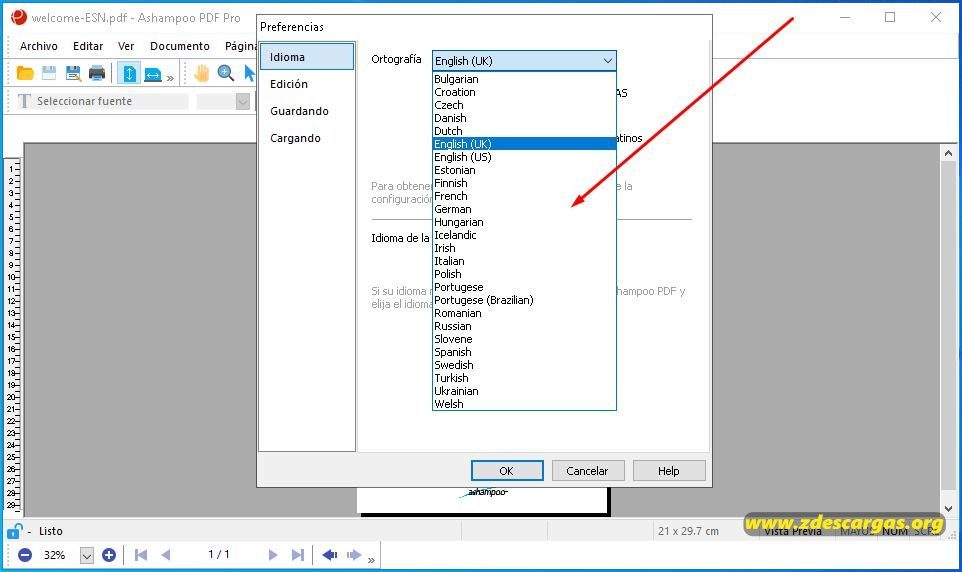Click the page number field 1 / 1
This screenshot has width=962, height=572.
(219, 555)
